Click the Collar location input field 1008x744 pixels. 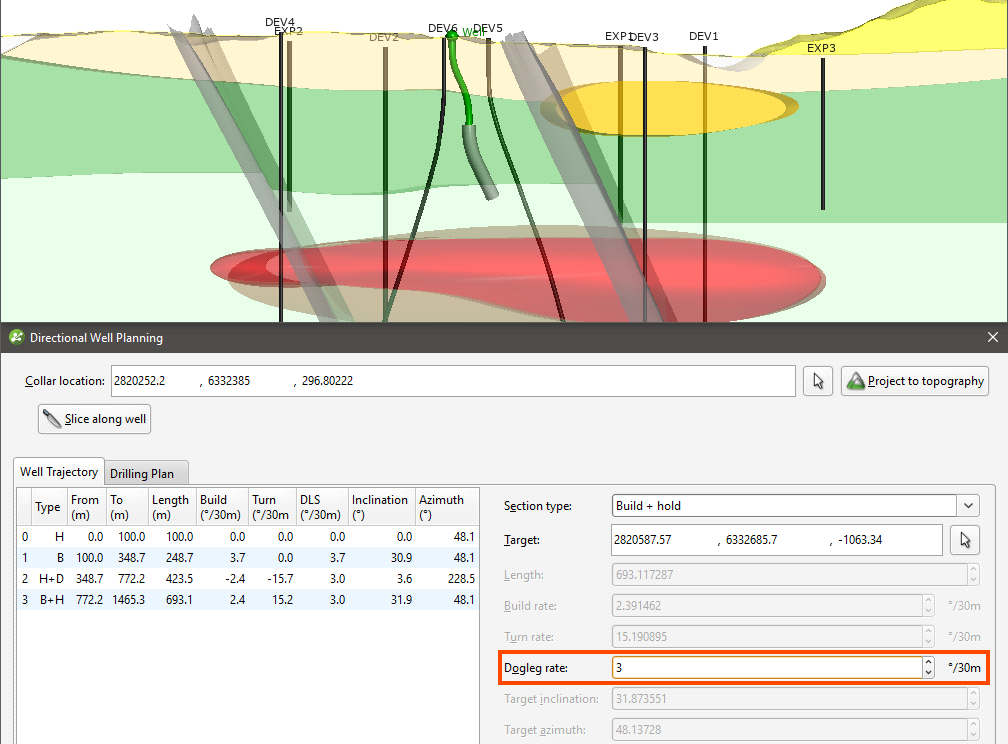coord(450,381)
